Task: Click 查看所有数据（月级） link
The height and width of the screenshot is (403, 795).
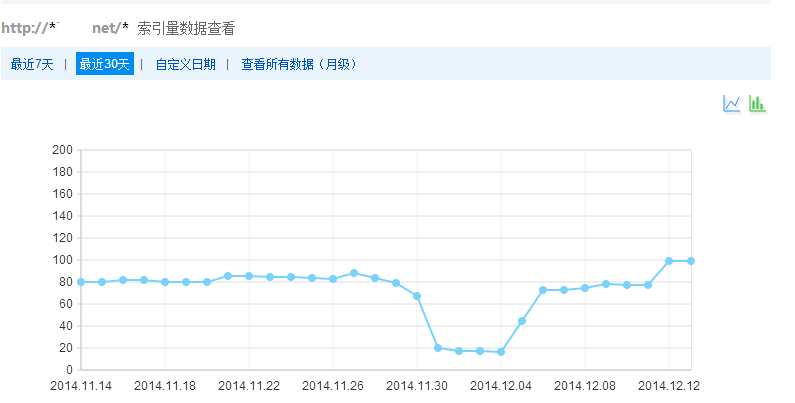Action: [x=298, y=64]
